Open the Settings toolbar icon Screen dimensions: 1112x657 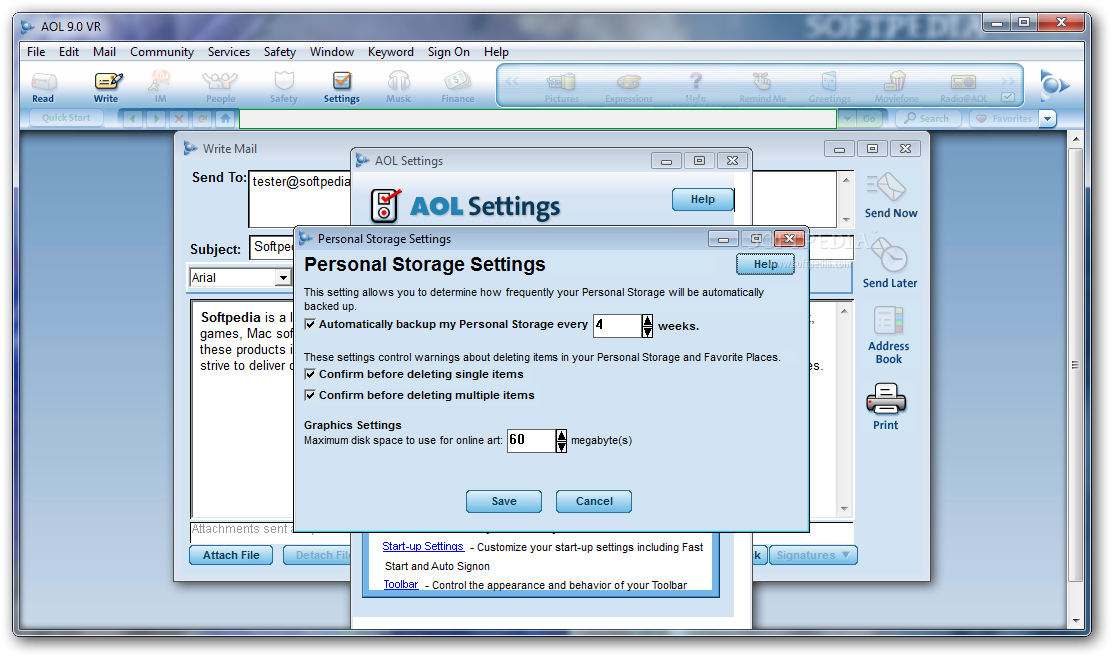click(342, 88)
